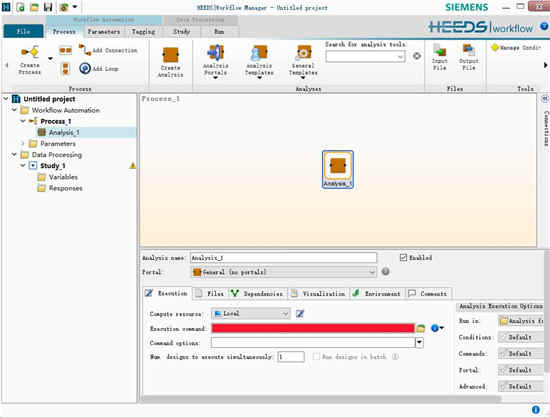Switch to the Process ribbon tab
This screenshot has height=418, width=550.
tap(64, 32)
